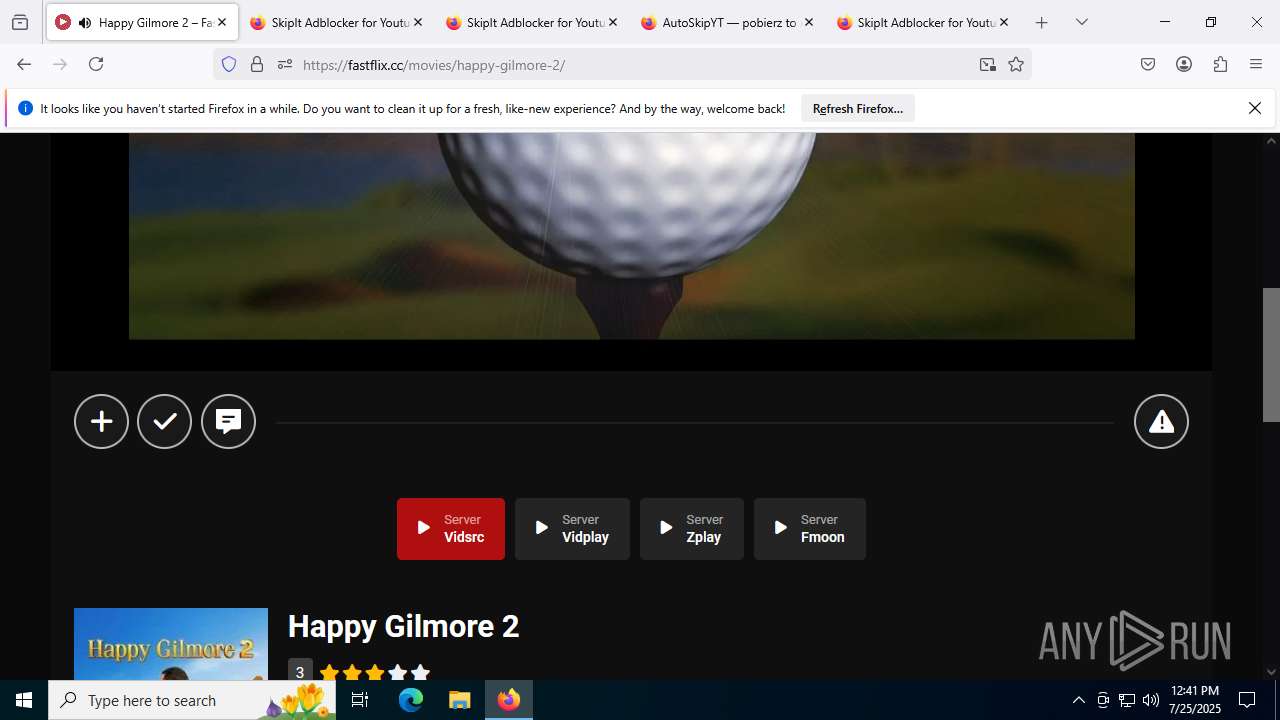
Task: Open Task View on the taskbar
Action: (x=360, y=700)
